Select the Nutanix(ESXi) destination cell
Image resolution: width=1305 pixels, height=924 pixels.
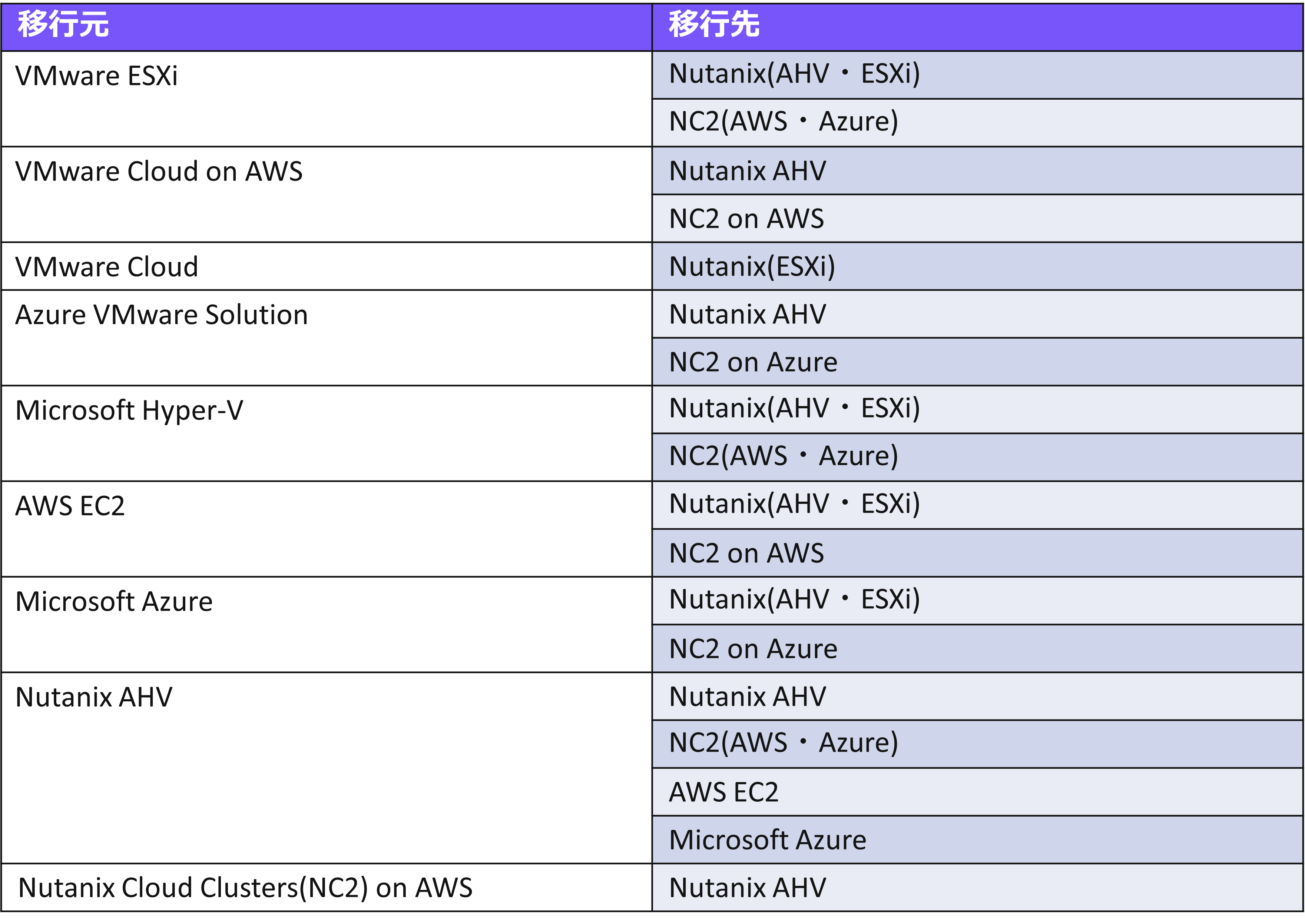752,267
